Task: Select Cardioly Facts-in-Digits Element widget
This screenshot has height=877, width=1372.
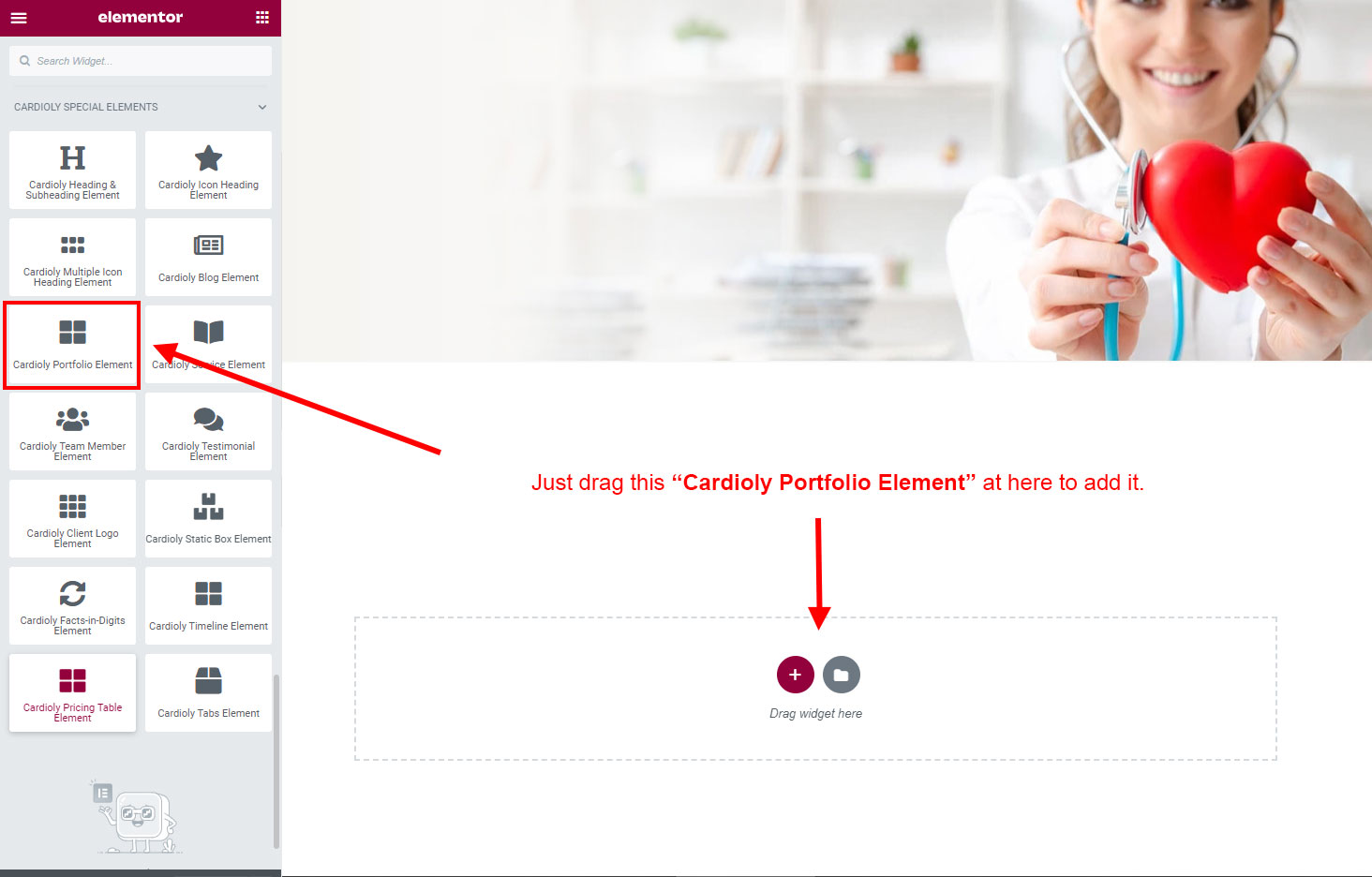Action: click(72, 605)
